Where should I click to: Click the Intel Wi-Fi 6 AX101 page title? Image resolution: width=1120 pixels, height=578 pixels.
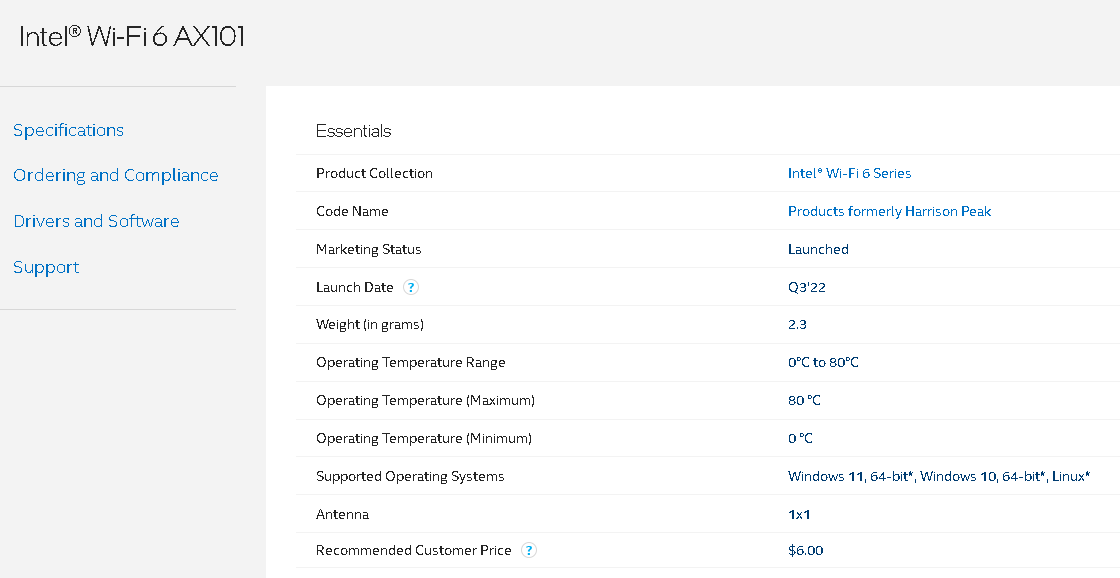132,37
